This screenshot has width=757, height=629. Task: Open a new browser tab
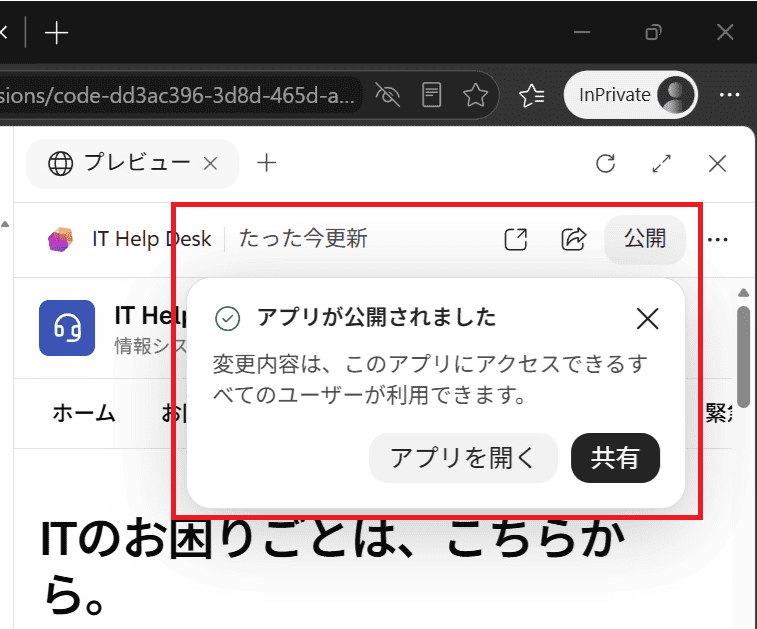click(x=56, y=33)
